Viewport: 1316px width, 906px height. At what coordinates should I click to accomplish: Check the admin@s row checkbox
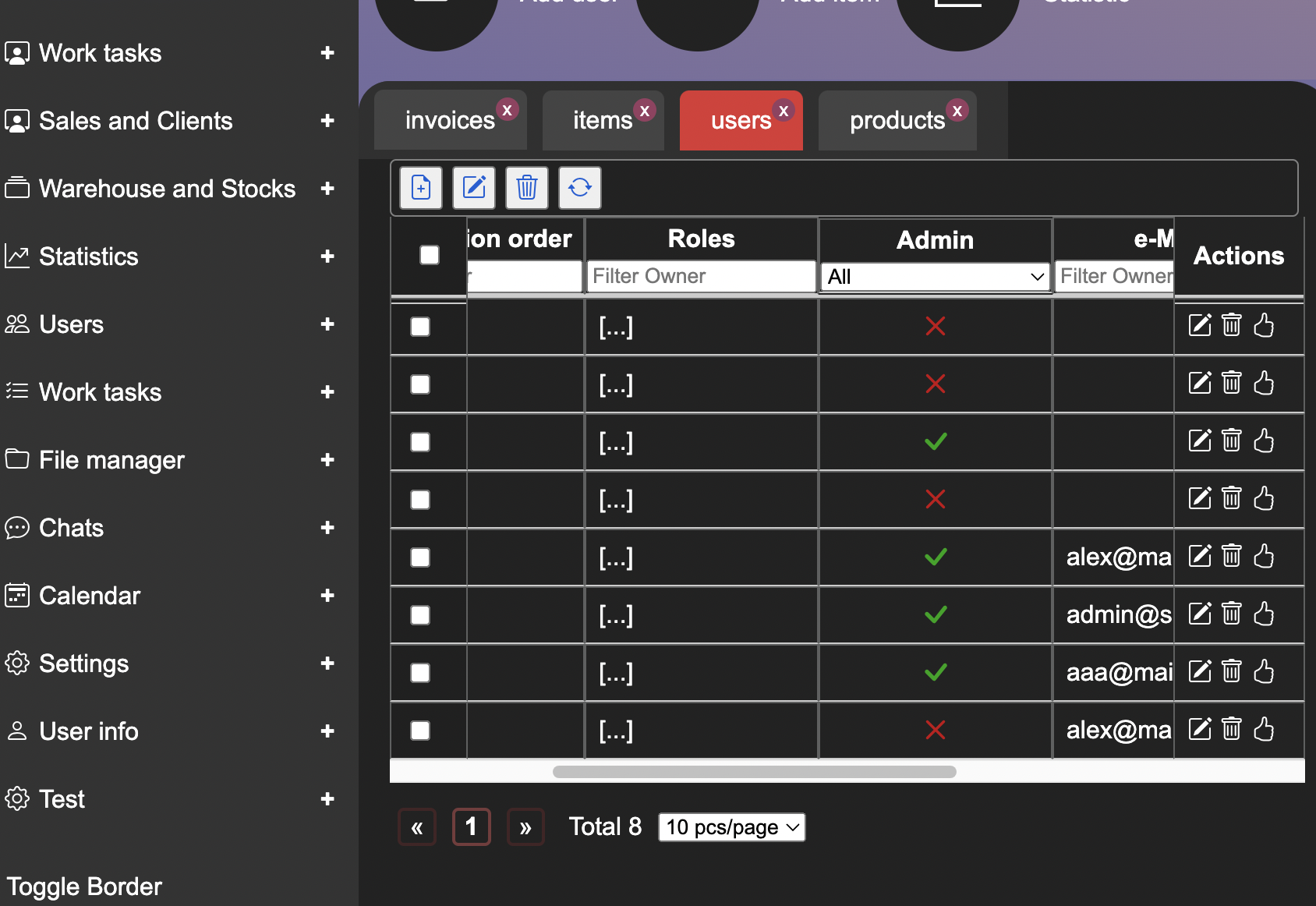(420, 615)
